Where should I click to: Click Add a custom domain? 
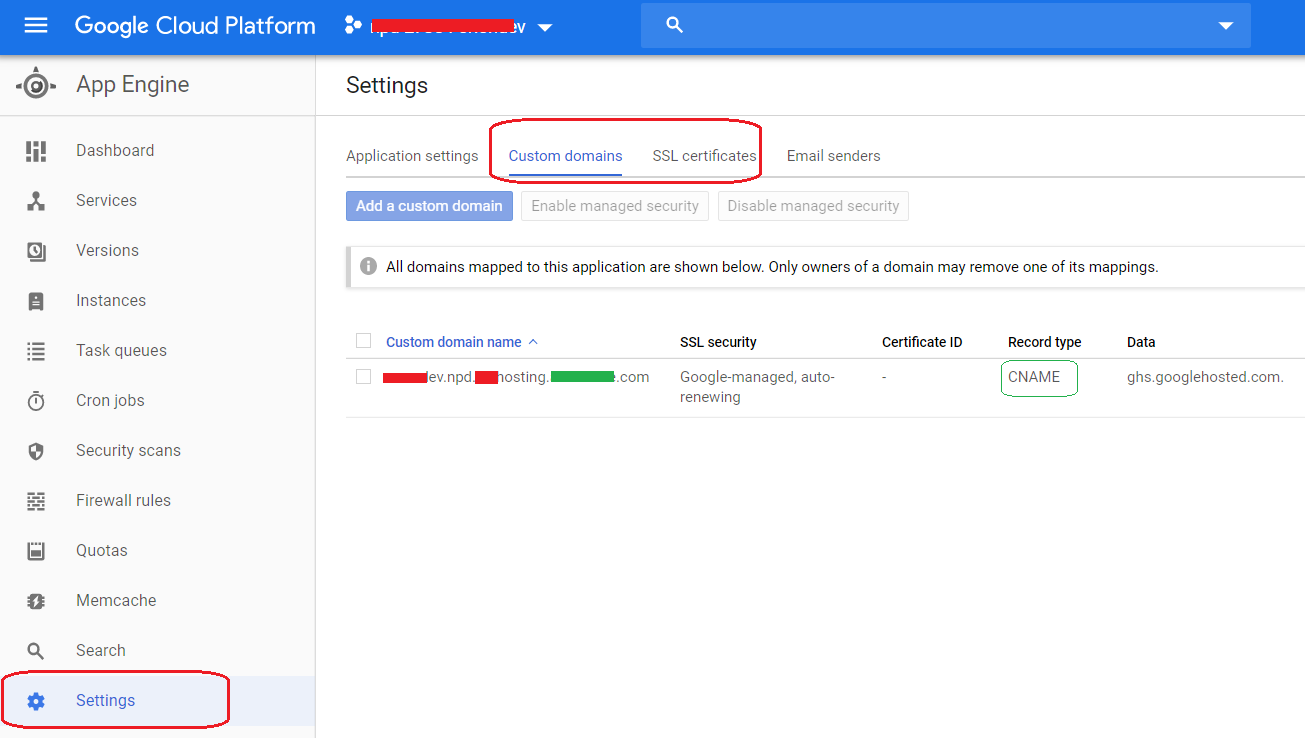click(429, 205)
